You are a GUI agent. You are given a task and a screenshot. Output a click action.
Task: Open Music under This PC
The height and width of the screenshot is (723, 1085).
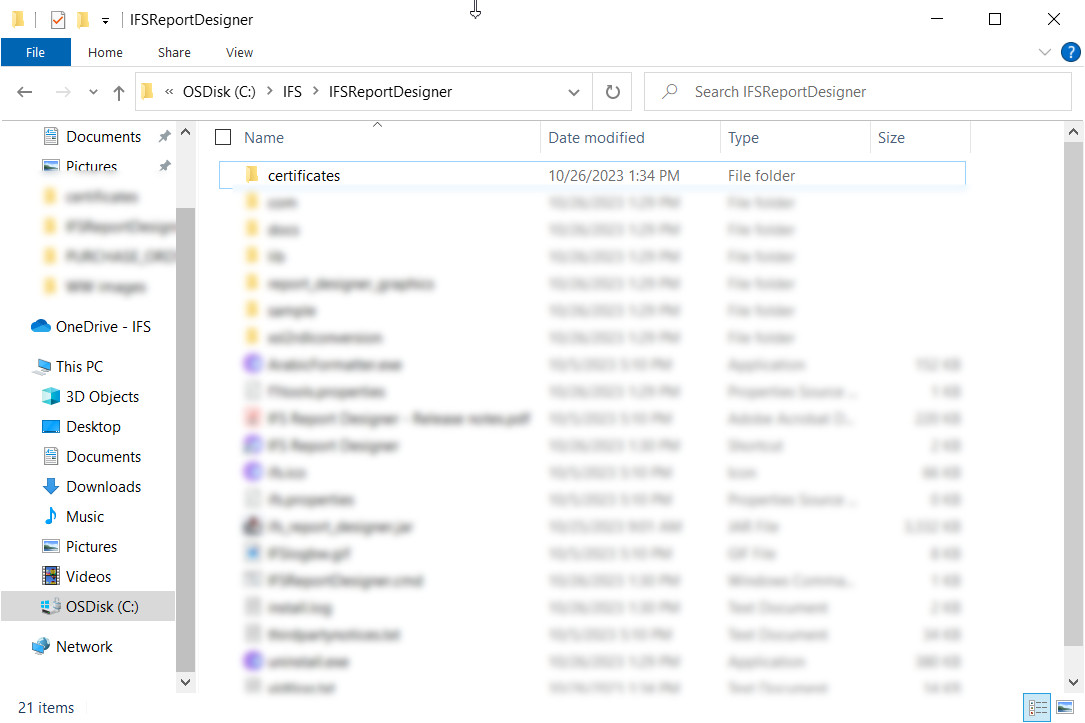84,517
